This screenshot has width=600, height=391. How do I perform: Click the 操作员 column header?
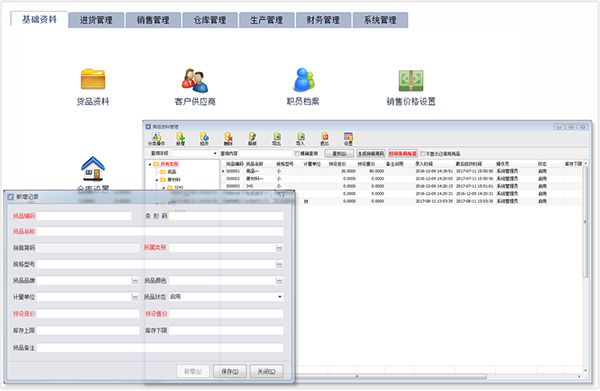tap(502, 164)
